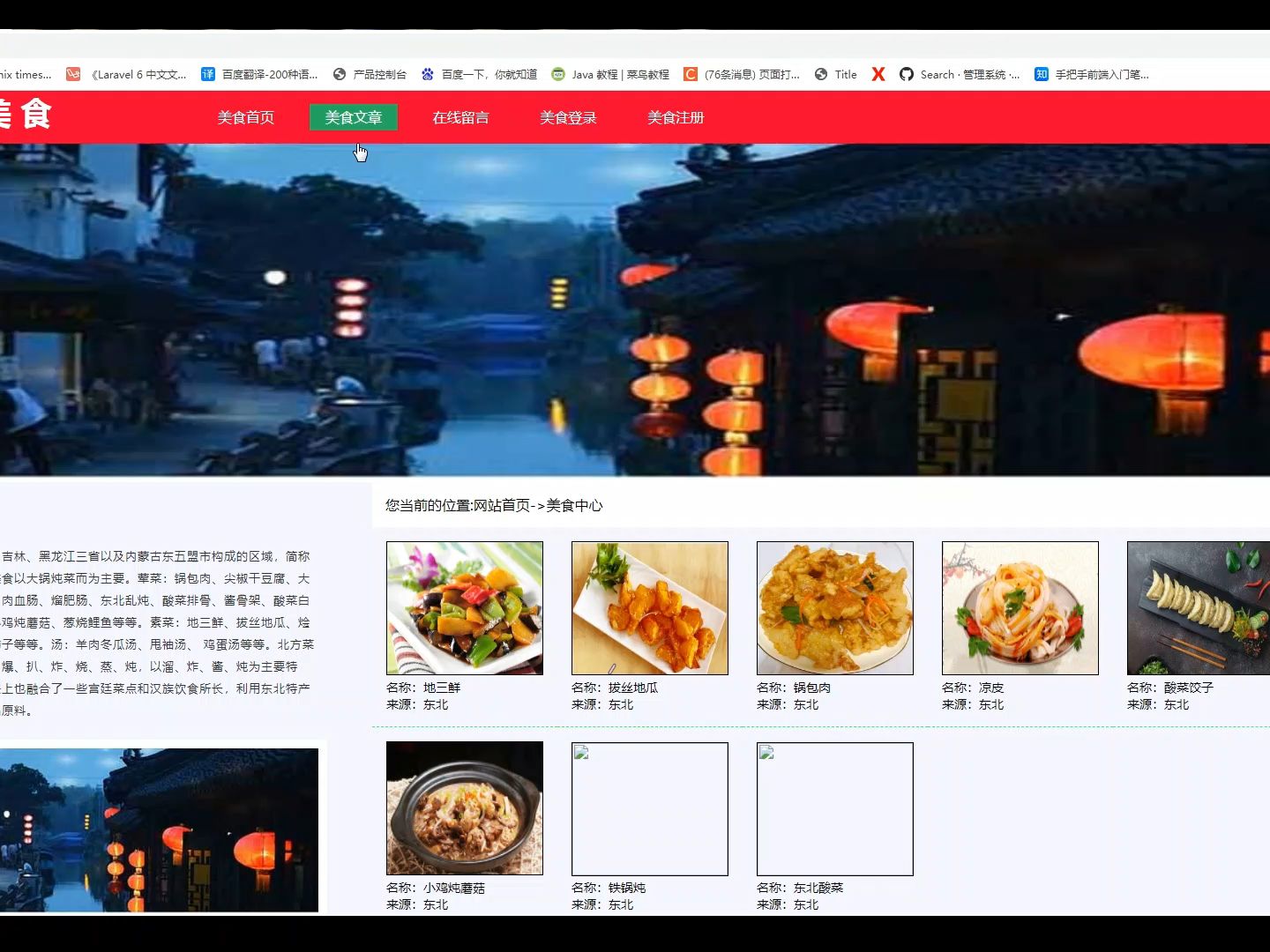
Task: Switch to the 美食文章 tab
Action: coord(353,116)
